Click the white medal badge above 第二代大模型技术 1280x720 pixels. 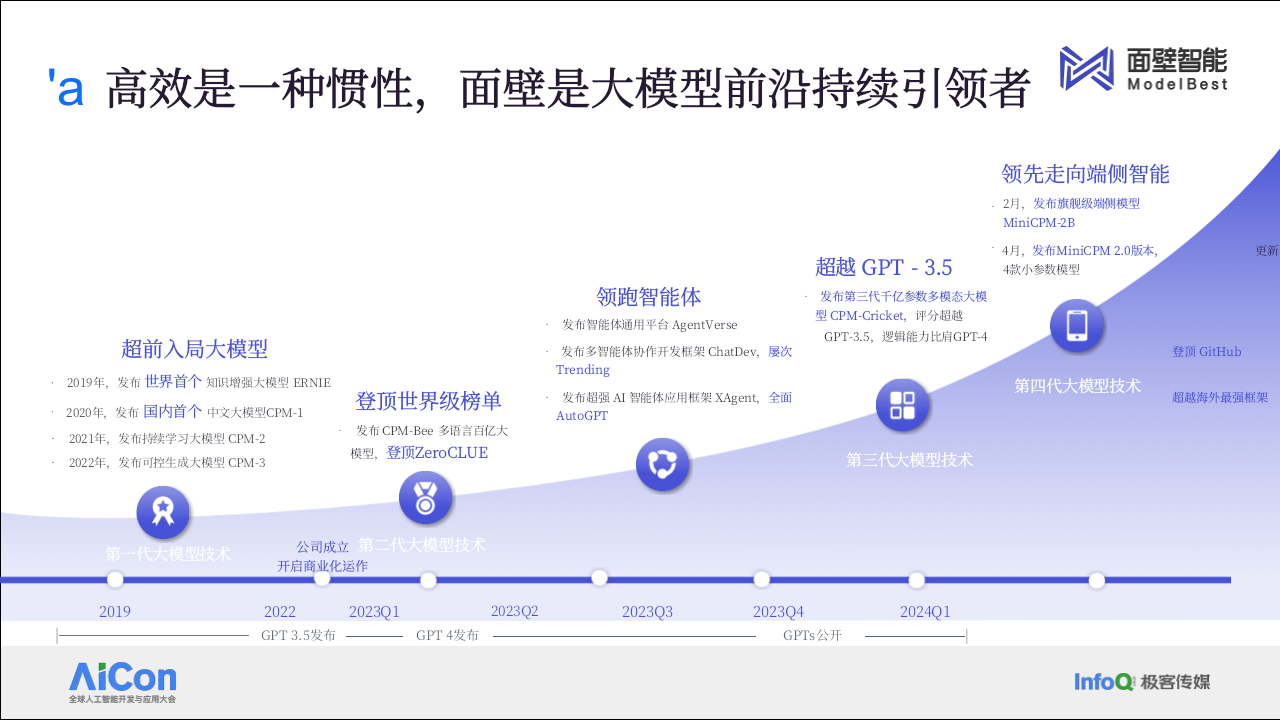coord(427,498)
